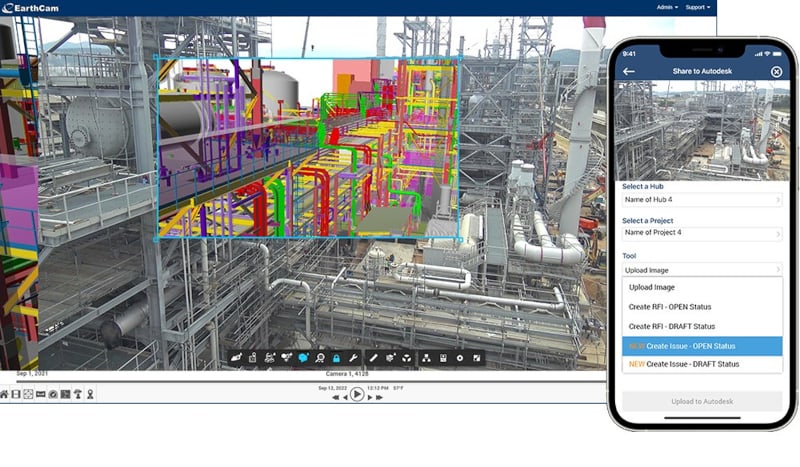The height and width of the screenshot is (467, 800).
Task: Open the magnifier search tool
Action: click(320, 358)
